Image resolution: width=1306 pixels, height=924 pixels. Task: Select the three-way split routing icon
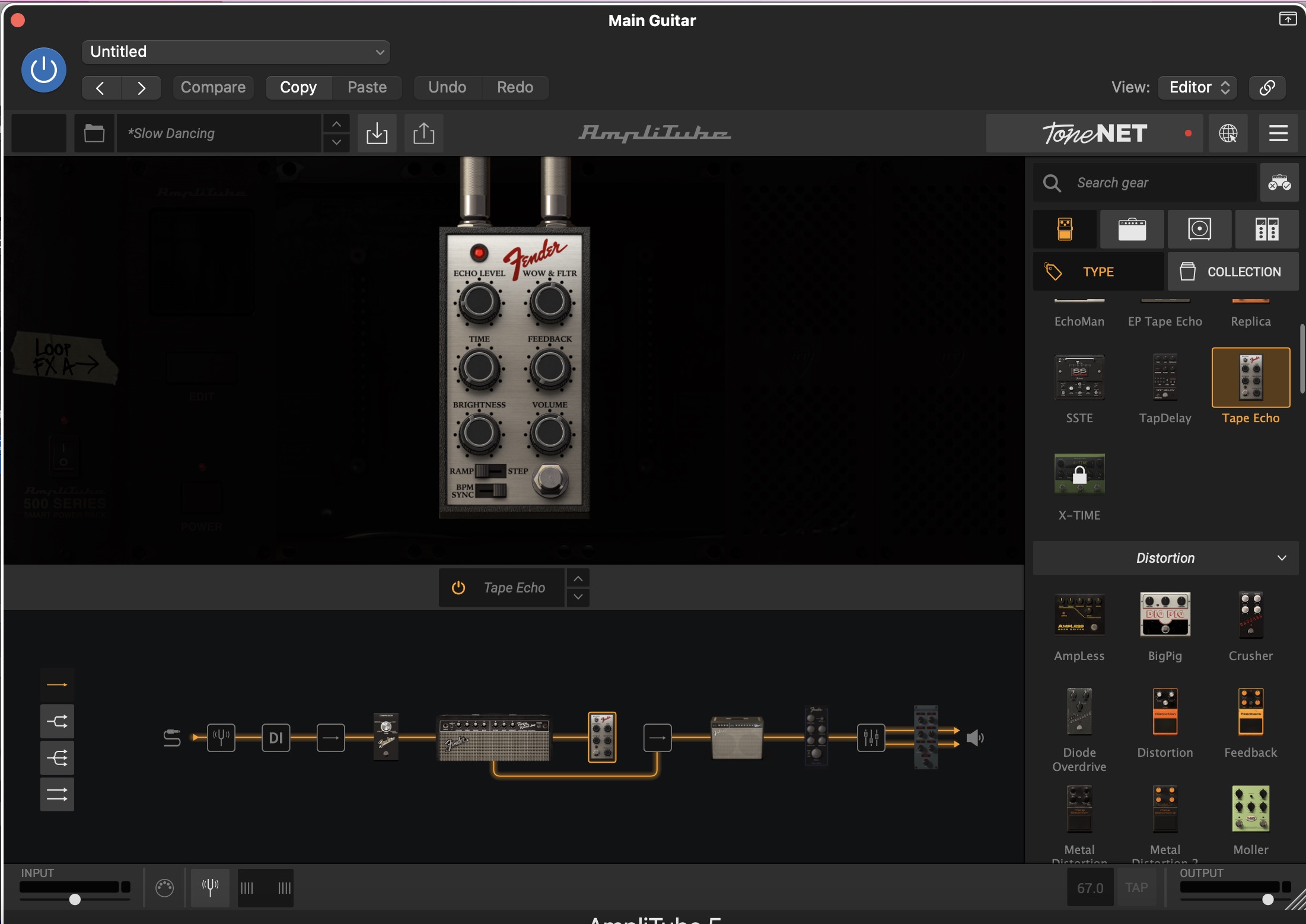click(x=57, y=758)
